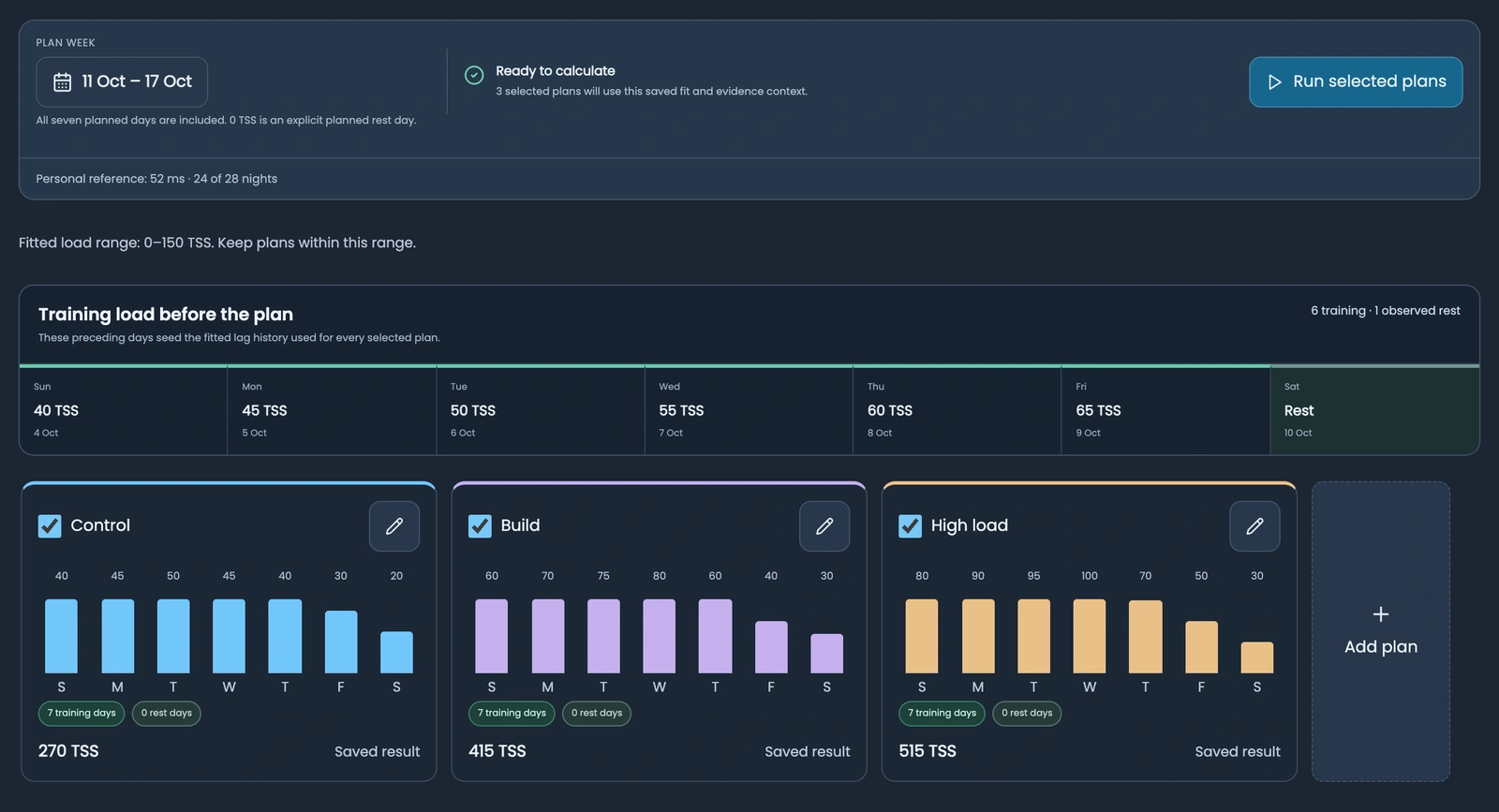The image size is (1499, 812).
Task: Click the Control plan's 0 rest days badge
Action: click(167, 714)
